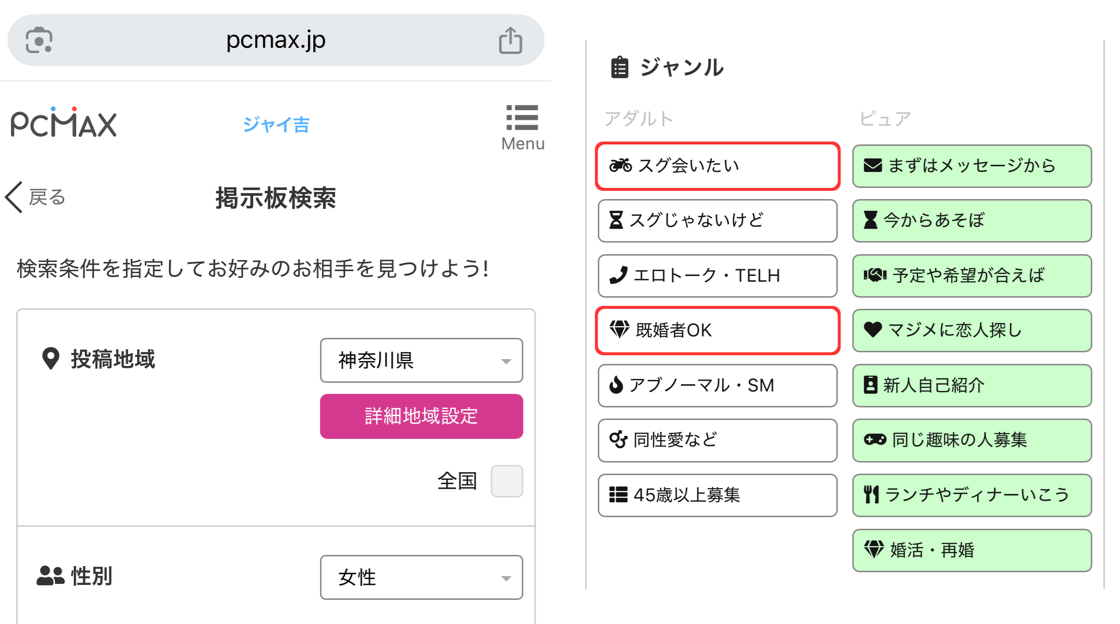Click the game controller icon on 同じ趣味の人募集
Image resolution: width=1120 pixels, height=624 pixels.
point(874,440)
